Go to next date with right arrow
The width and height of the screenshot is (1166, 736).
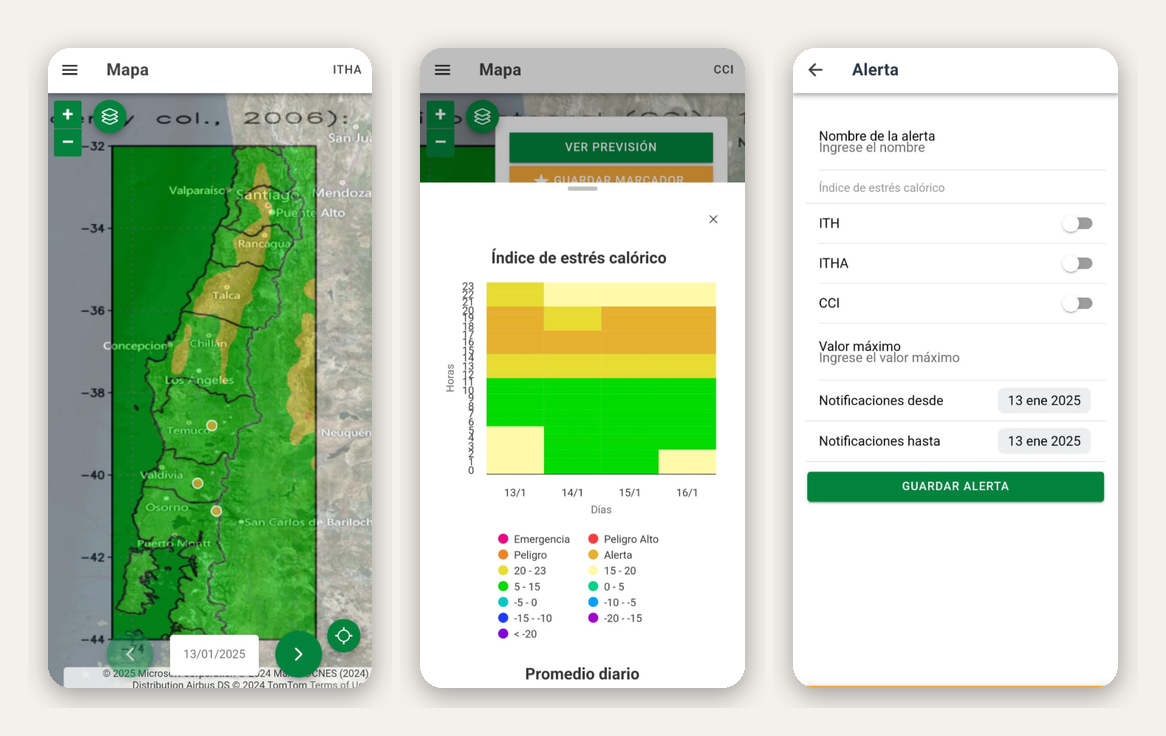(298, 654)
